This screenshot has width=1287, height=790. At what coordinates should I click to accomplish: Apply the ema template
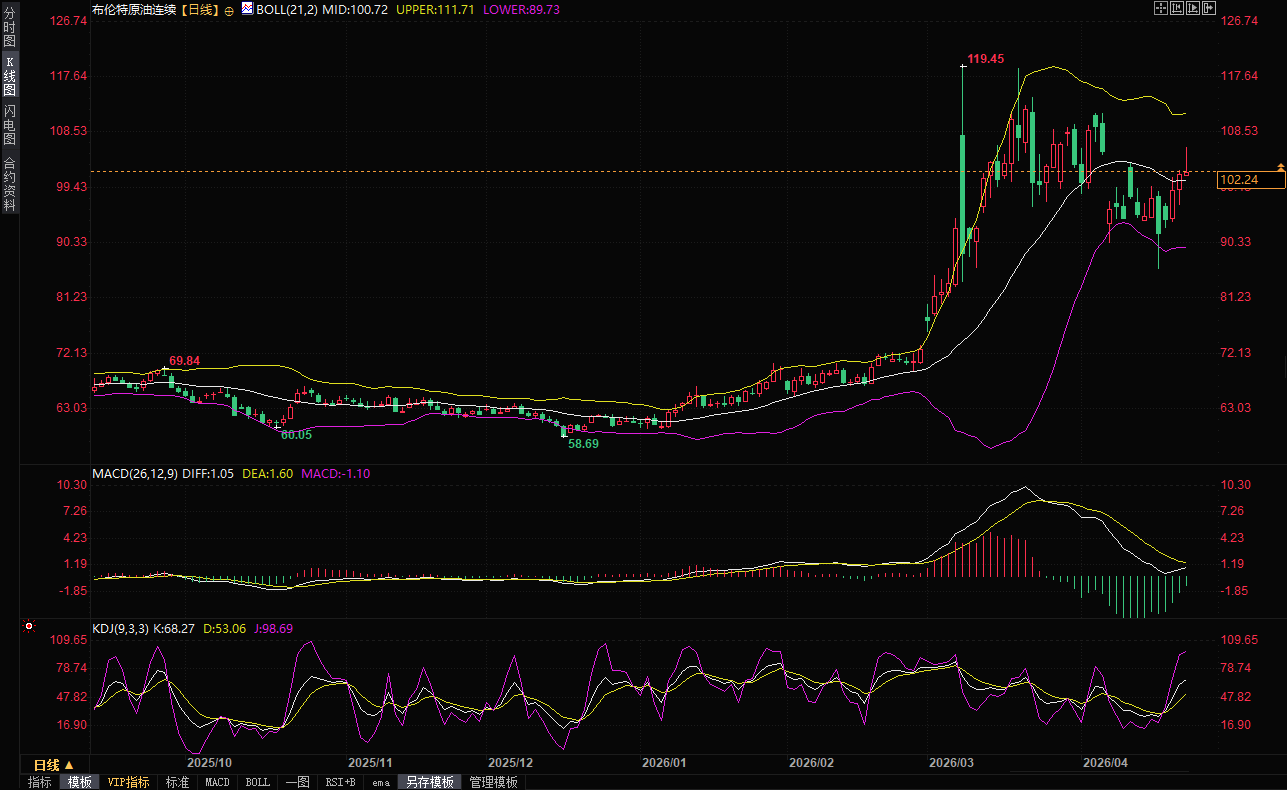tap(380, 782)
